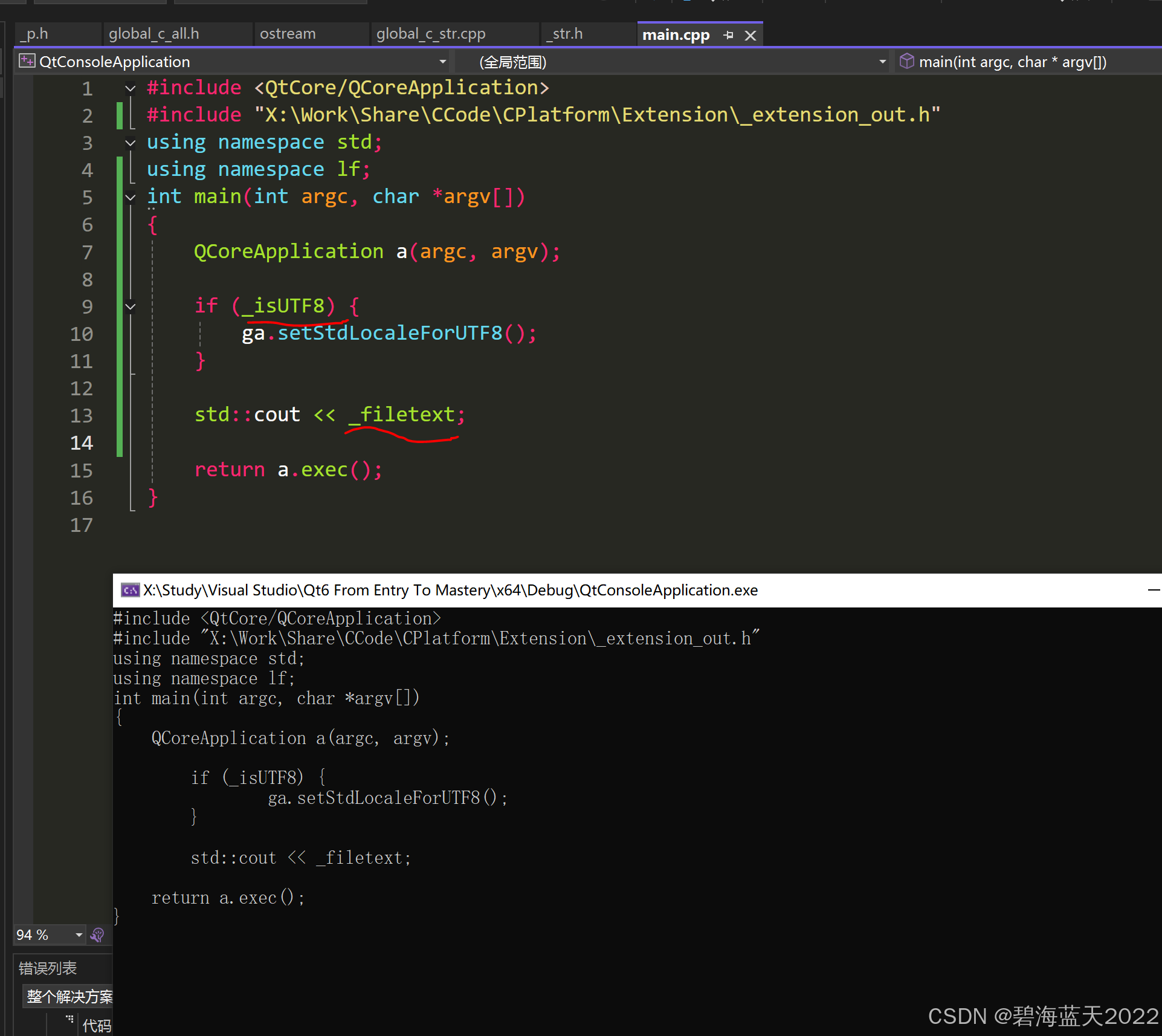Collapse the #include block at line 1
The width and height of the screenshot is (1162, 1036).
pos(130,88)
